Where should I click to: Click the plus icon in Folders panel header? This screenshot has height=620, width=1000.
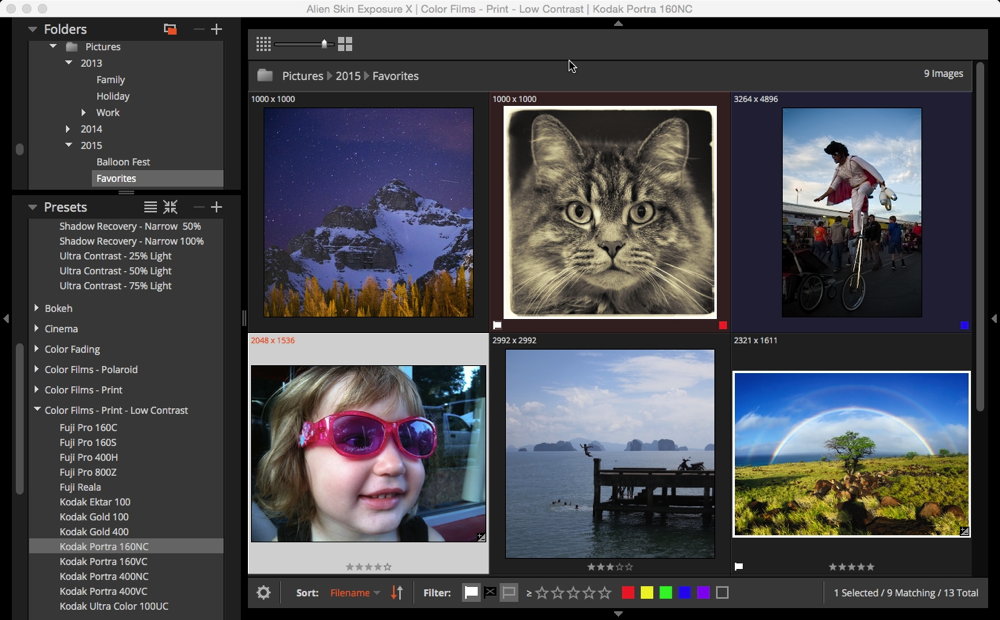pos(216,30)
